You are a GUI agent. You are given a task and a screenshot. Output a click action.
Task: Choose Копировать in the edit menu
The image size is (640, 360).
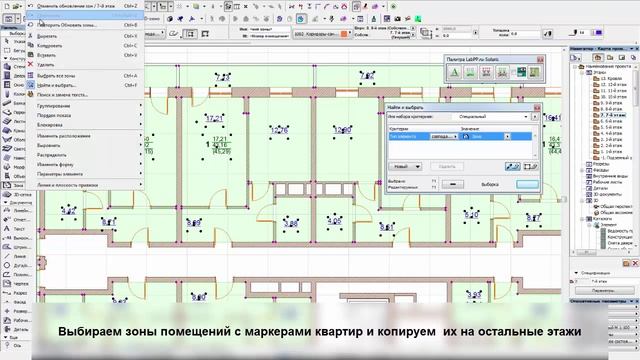coord(85,46)
